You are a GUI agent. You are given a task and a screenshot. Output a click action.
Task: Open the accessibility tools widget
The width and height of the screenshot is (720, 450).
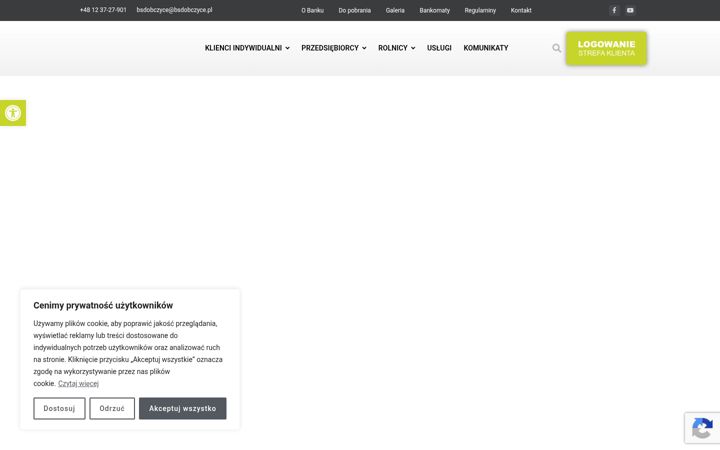13,113
